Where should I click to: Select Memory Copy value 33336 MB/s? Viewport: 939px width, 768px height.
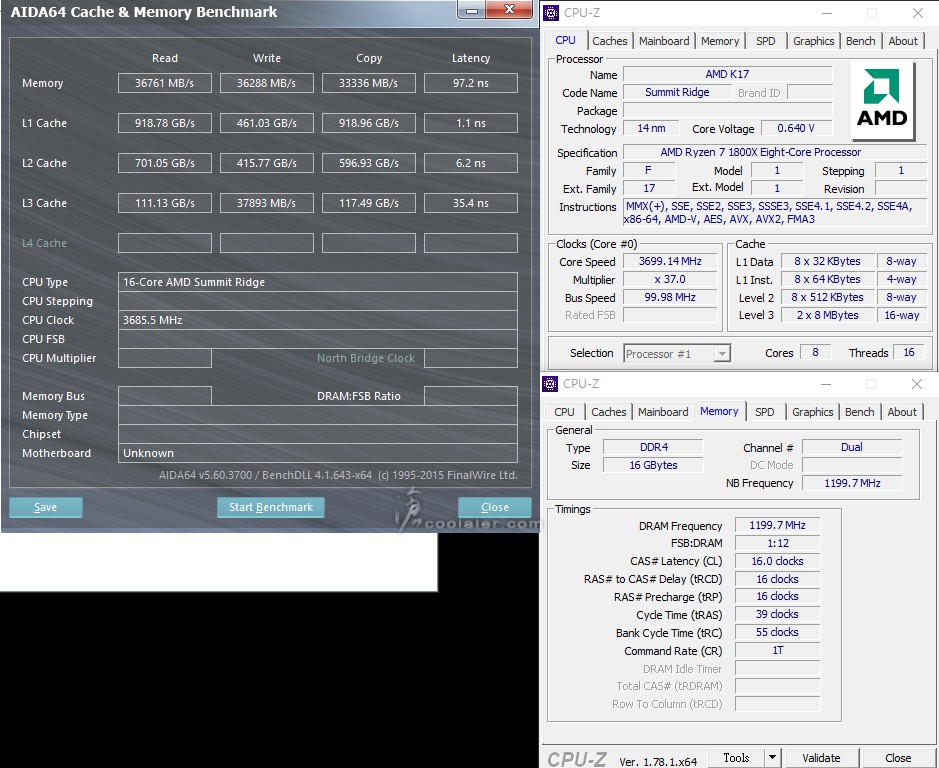click(x=368, y=83)
